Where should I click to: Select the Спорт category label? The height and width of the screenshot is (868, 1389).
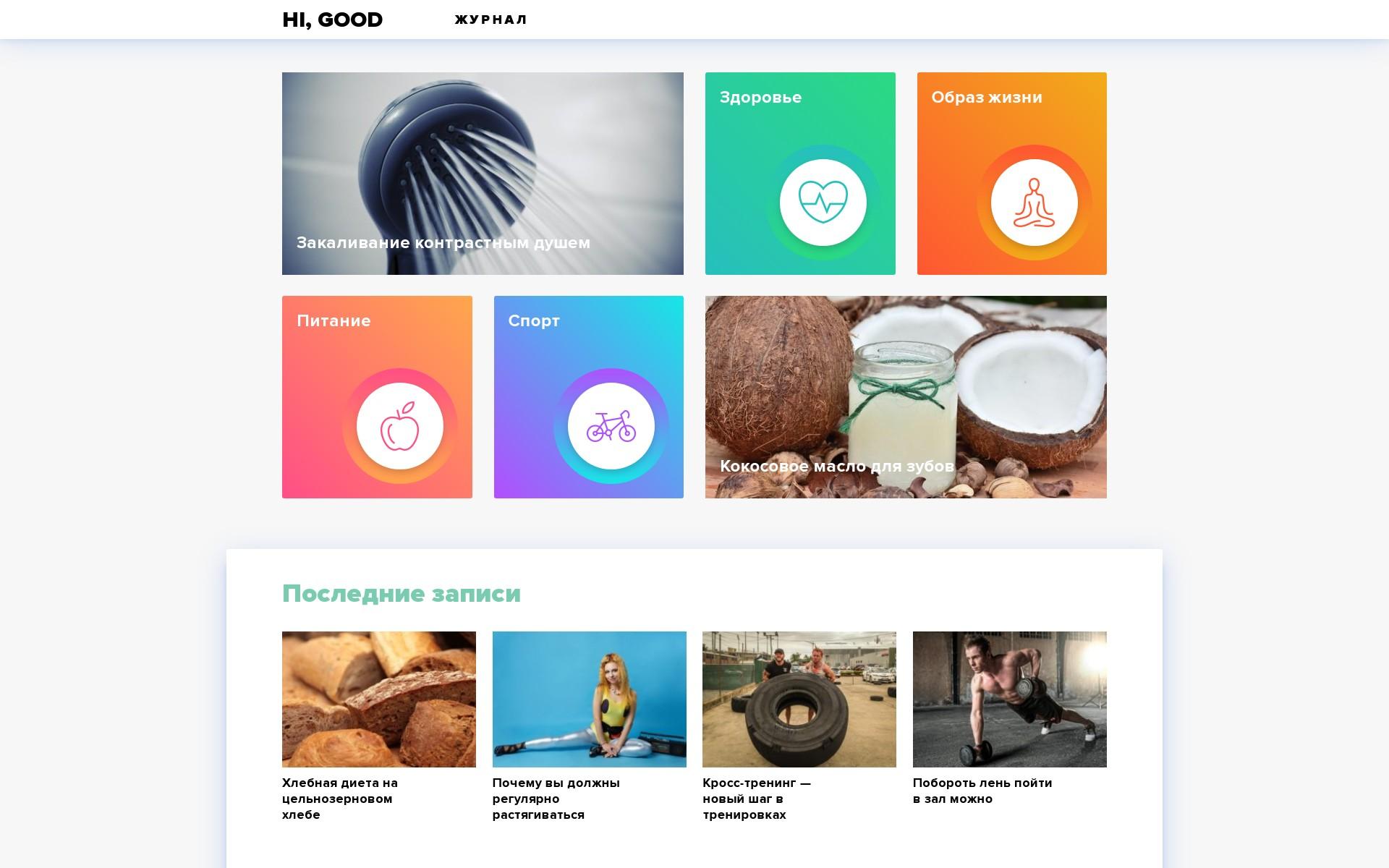tap(534, 321)
